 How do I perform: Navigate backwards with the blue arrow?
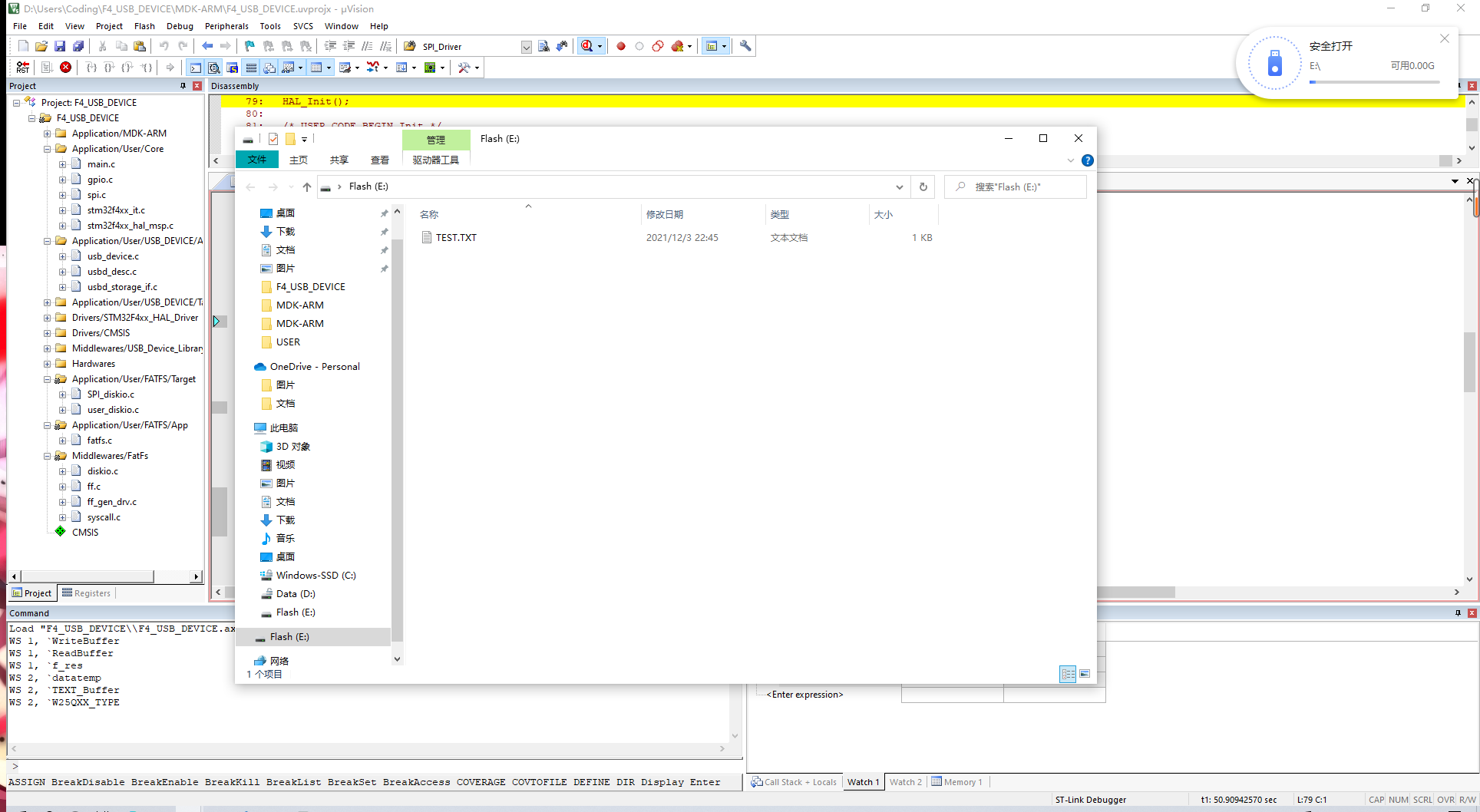207,46
